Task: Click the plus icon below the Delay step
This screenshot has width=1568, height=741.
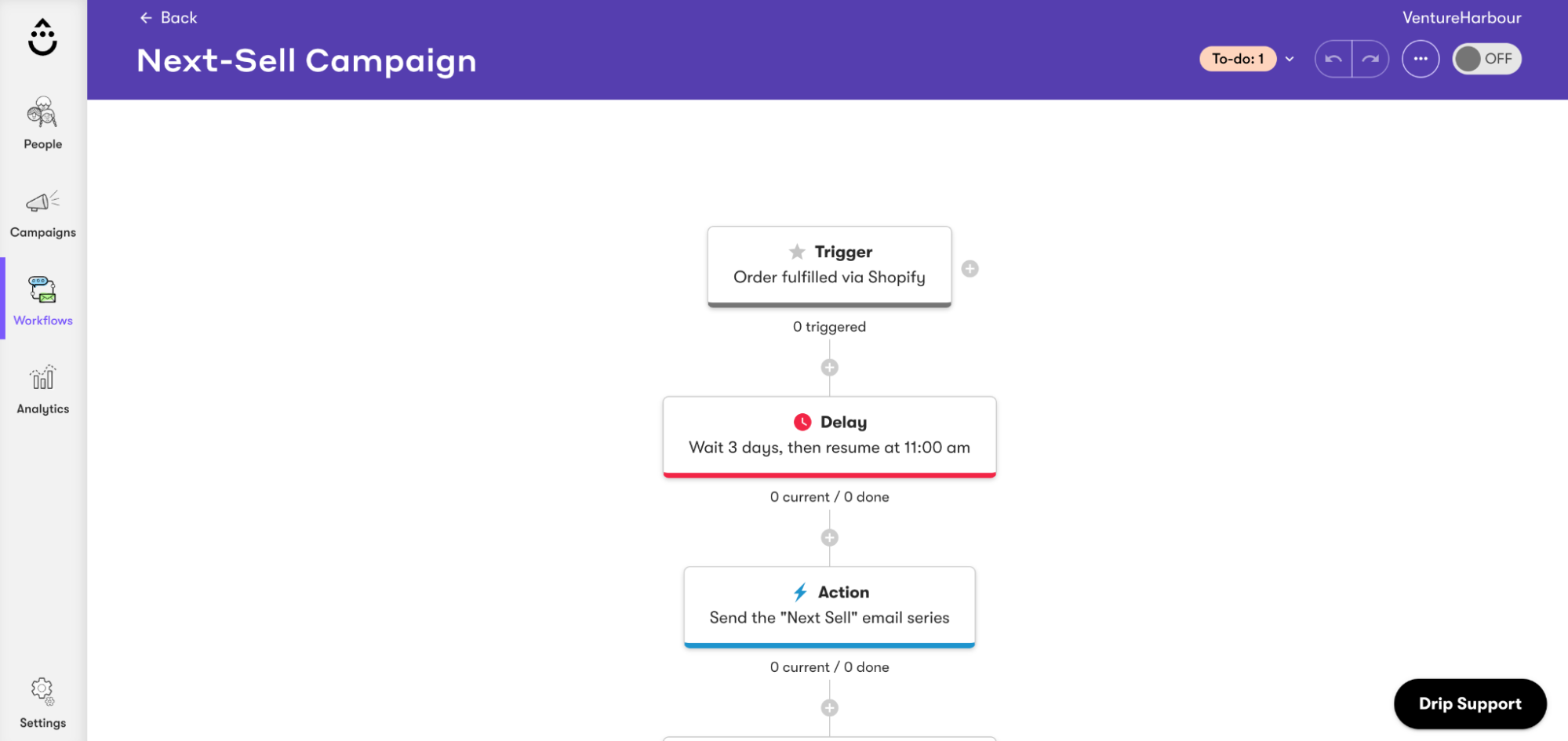Action: (x=829, y=536)
